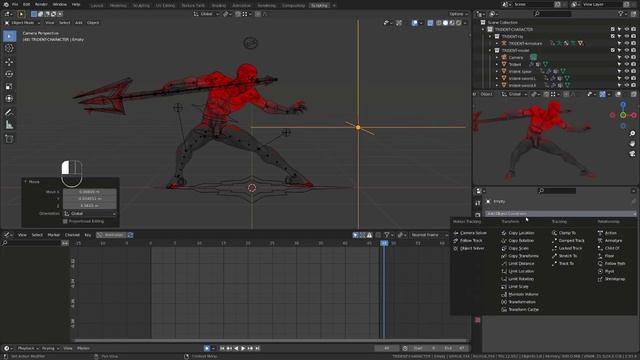
Task: Collapse the Move operator panel
Action: pos(25,182)
